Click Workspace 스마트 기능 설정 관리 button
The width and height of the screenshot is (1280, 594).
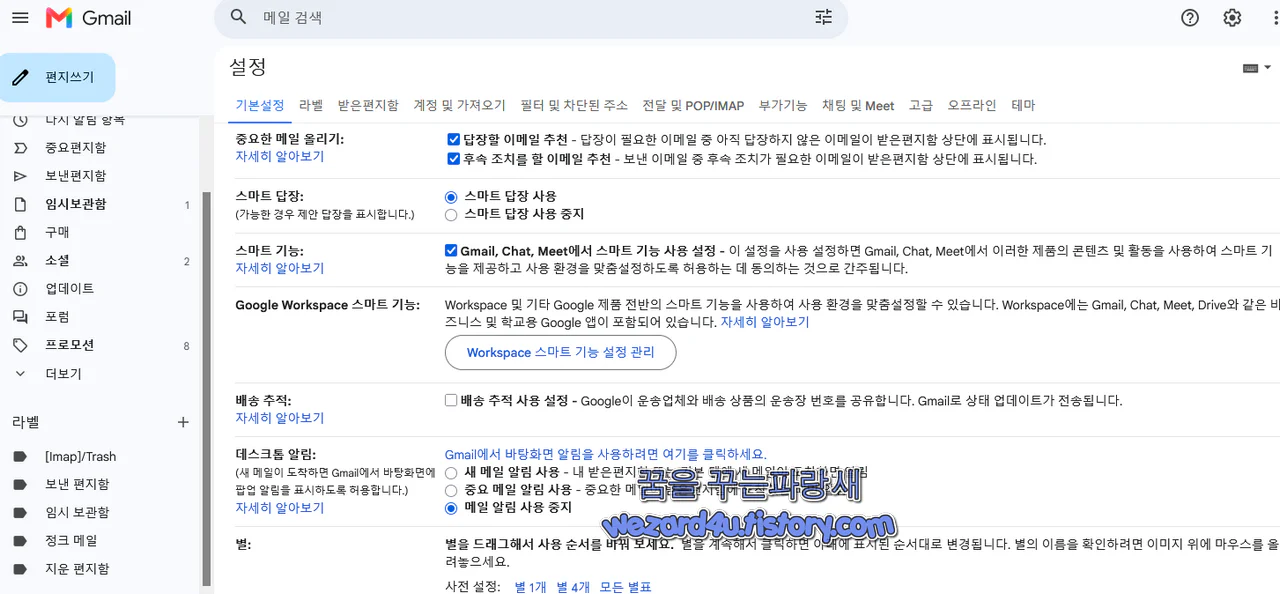click(x=560, y=352)
